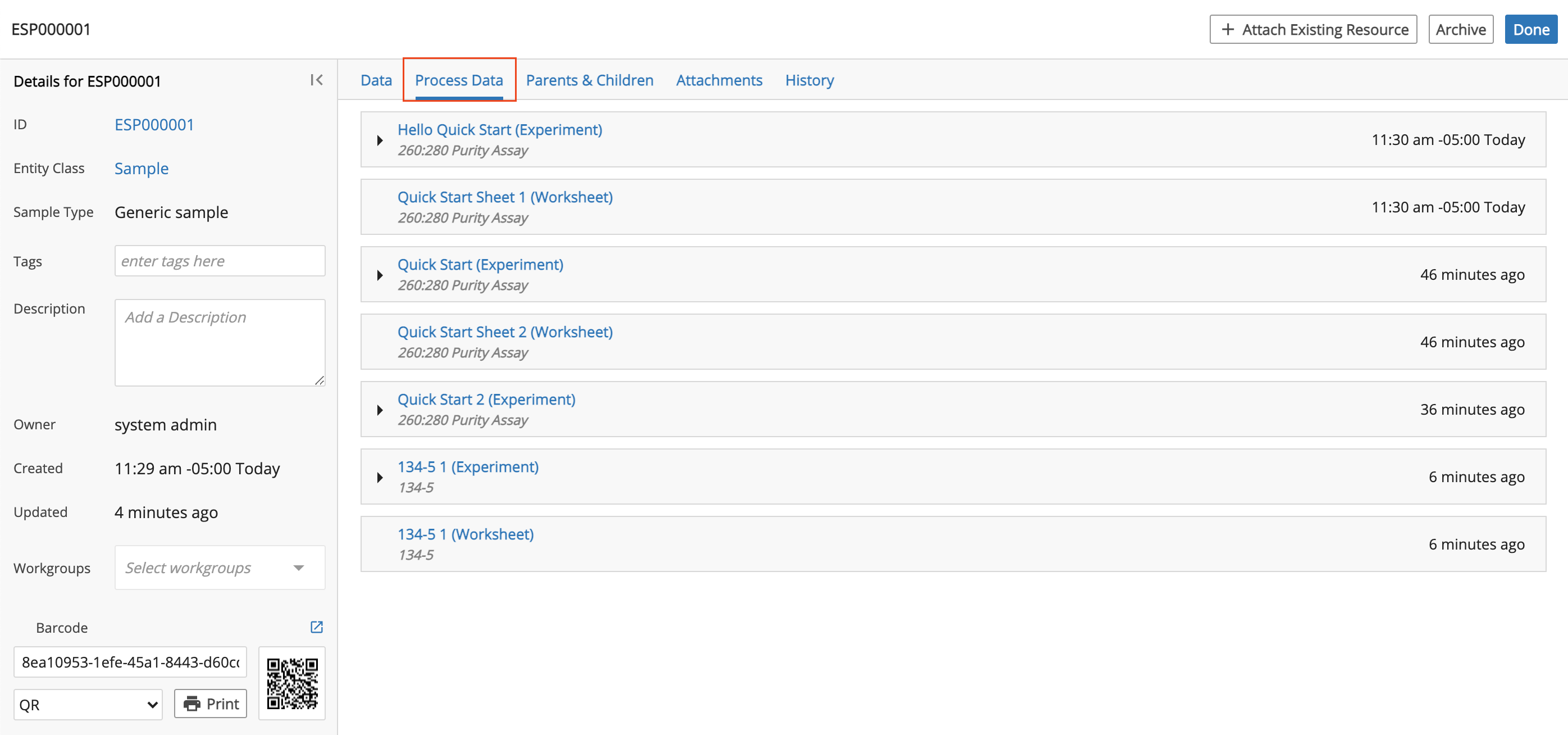1568x735 pixels.
Task: Open the Attachments tab
Action: coord(718,79)
